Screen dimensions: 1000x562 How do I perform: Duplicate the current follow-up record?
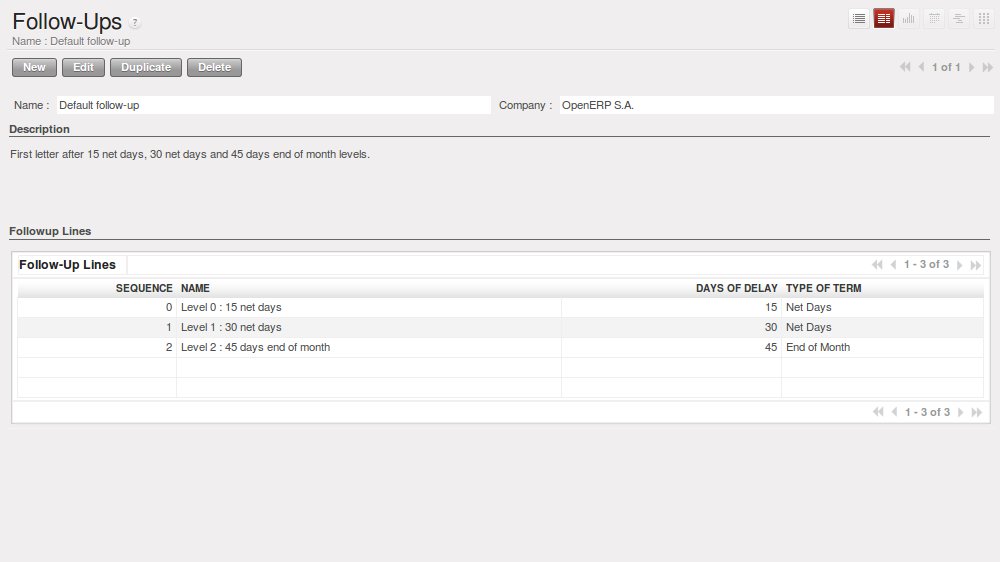pyautogui.click(x=146, y=67)
